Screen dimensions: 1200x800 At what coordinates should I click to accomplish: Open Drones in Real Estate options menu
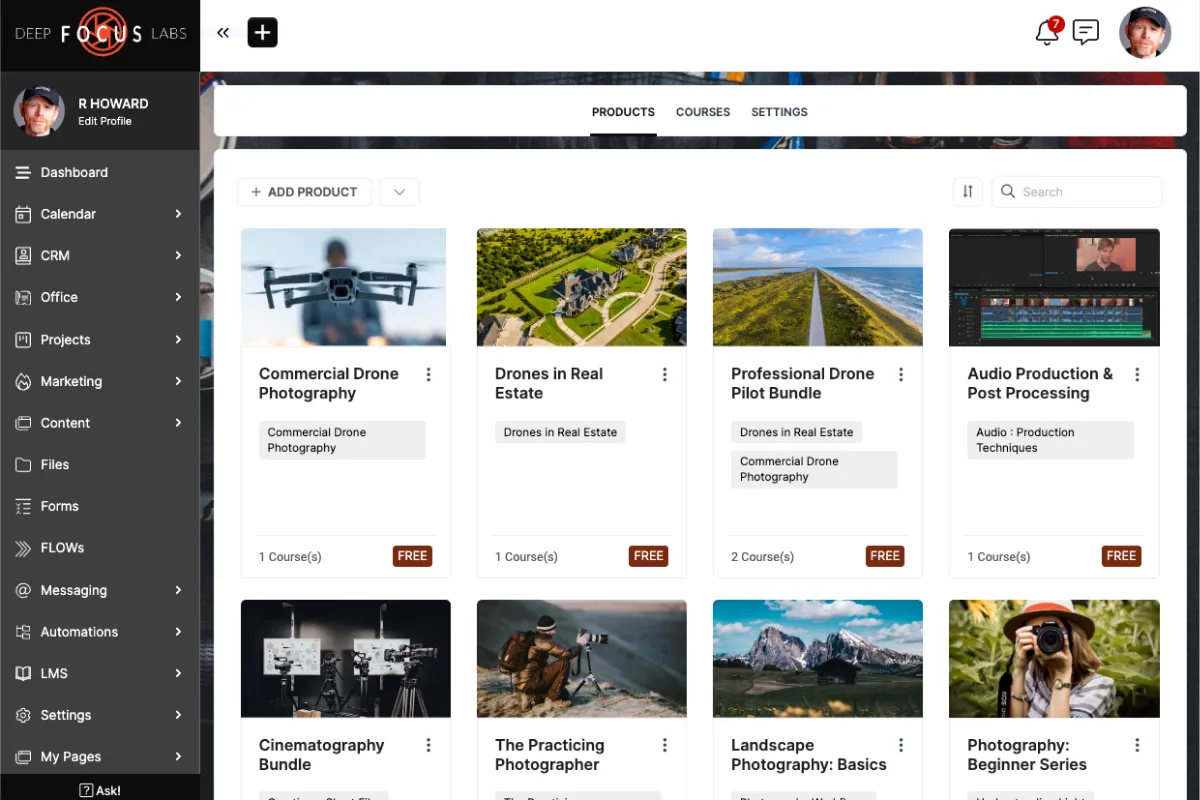664,374
